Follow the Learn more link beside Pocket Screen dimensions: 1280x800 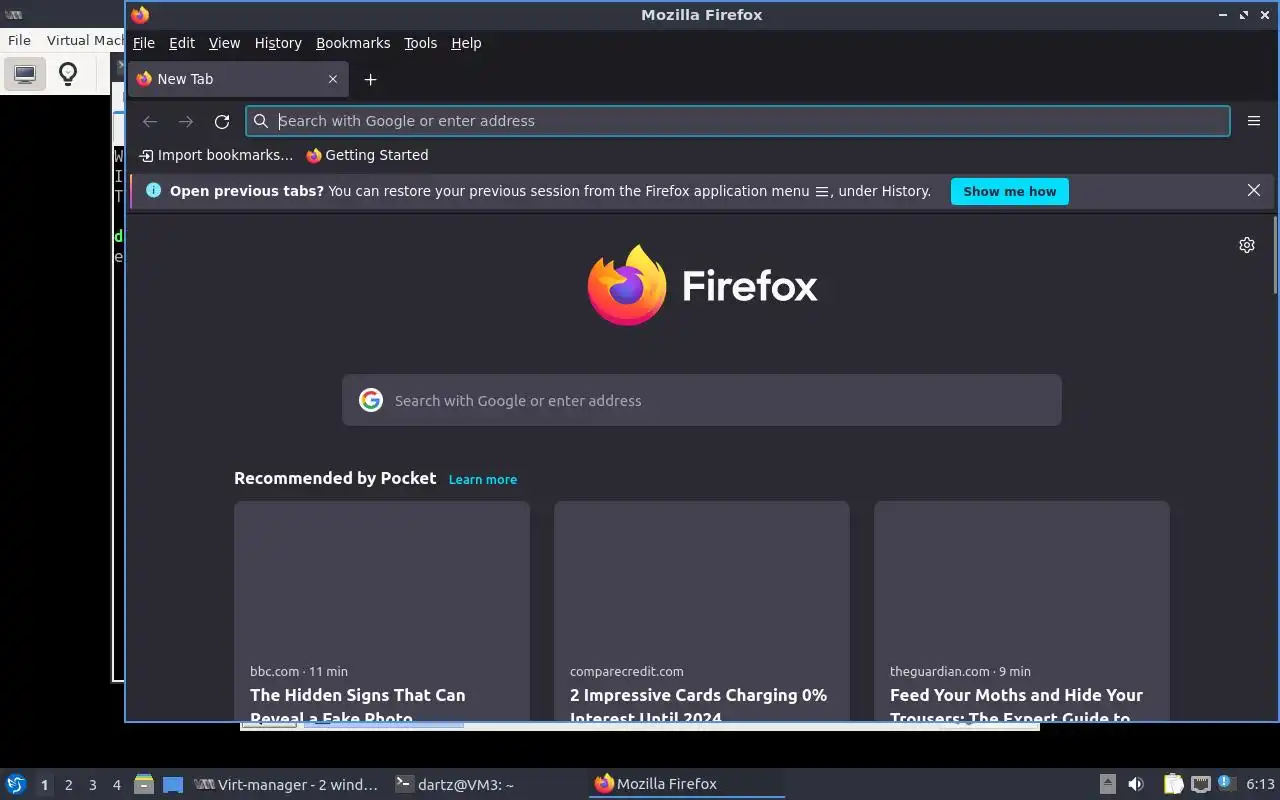click(483, 480)
